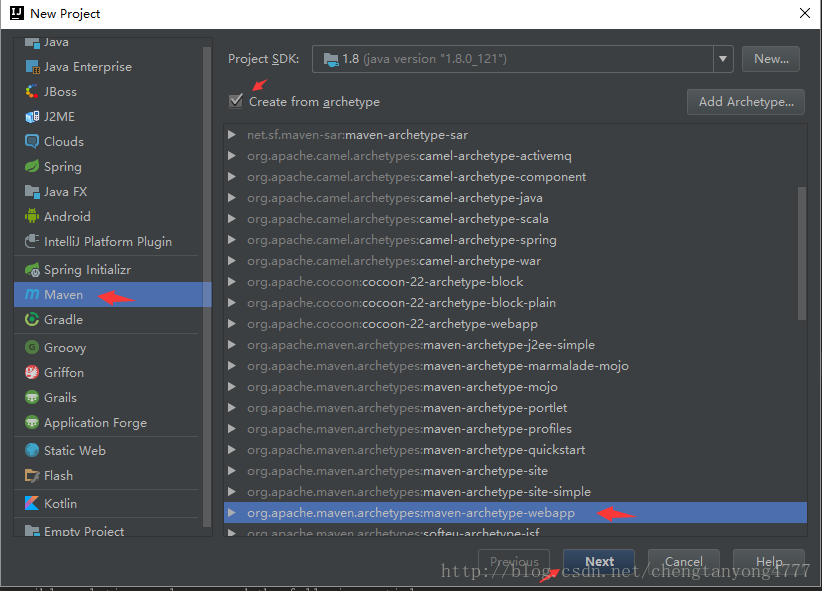Click the Spring leaf icon
The height and width of the screenshot is (591, 822).
32,167
